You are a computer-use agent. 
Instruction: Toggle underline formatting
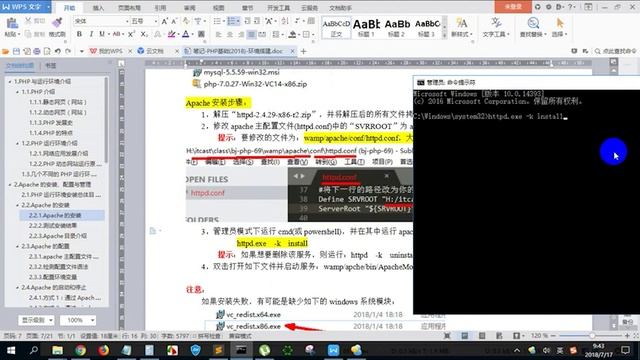tap(102, 34)
